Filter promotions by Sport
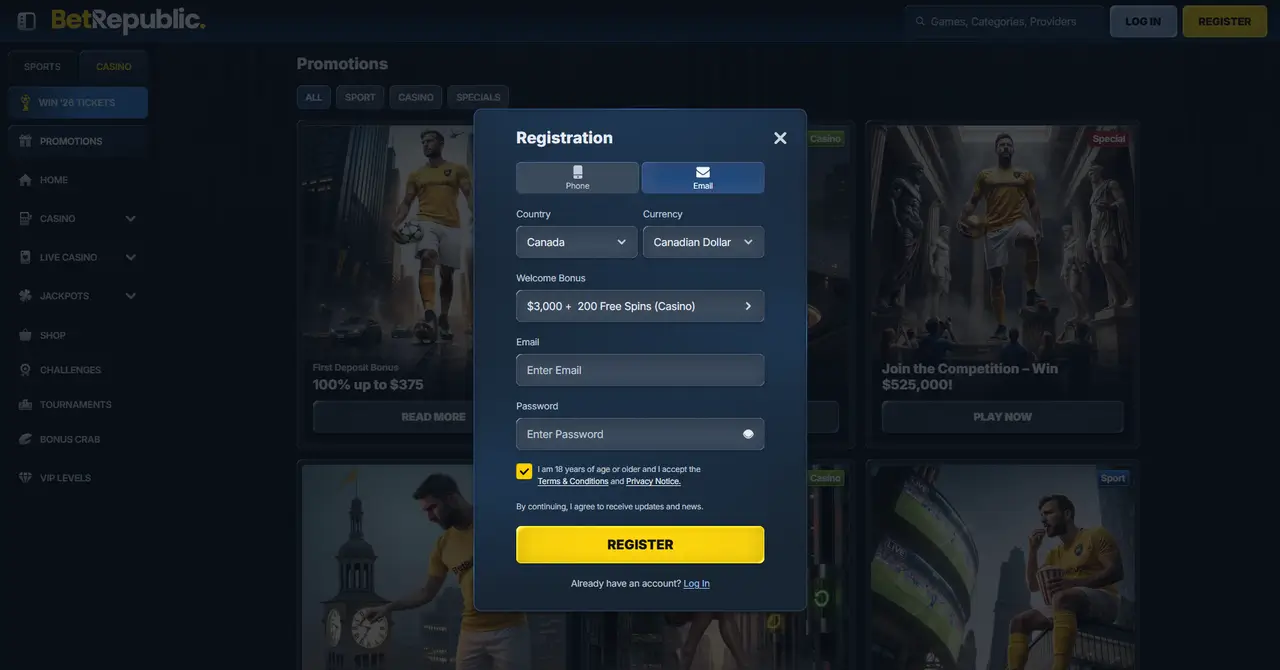Screen dimensions: 1280x670 click(x=360, y=97)
